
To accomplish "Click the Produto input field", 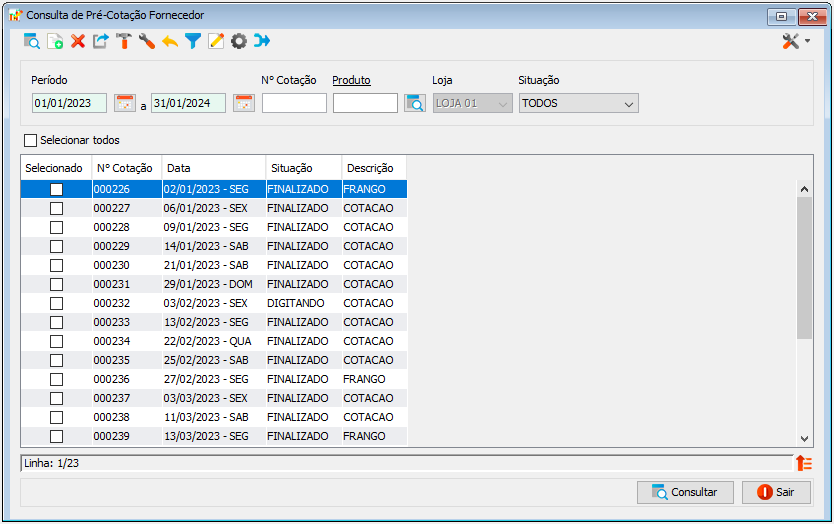I will (365, 103).
